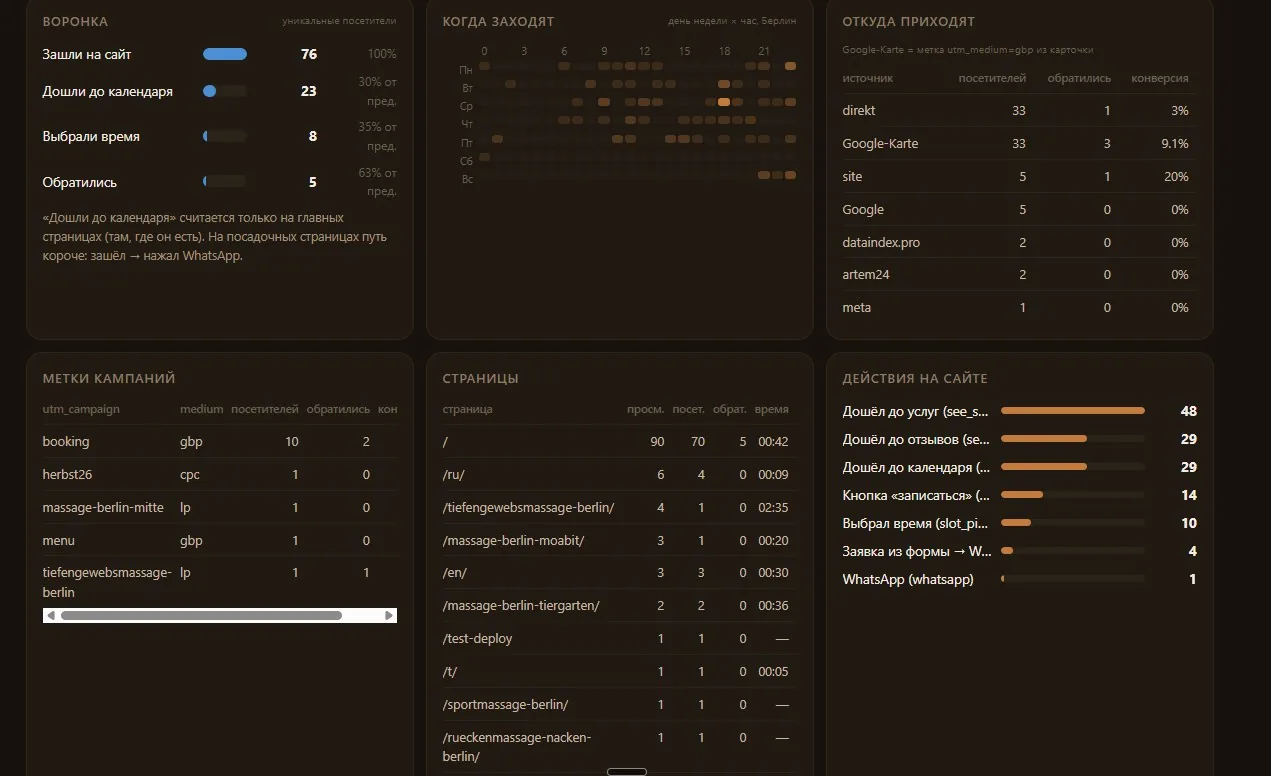Click the brightest heatmap cell in the Ср row
The width and height of the screenshot is (1271, 776).
click(724, 102)
